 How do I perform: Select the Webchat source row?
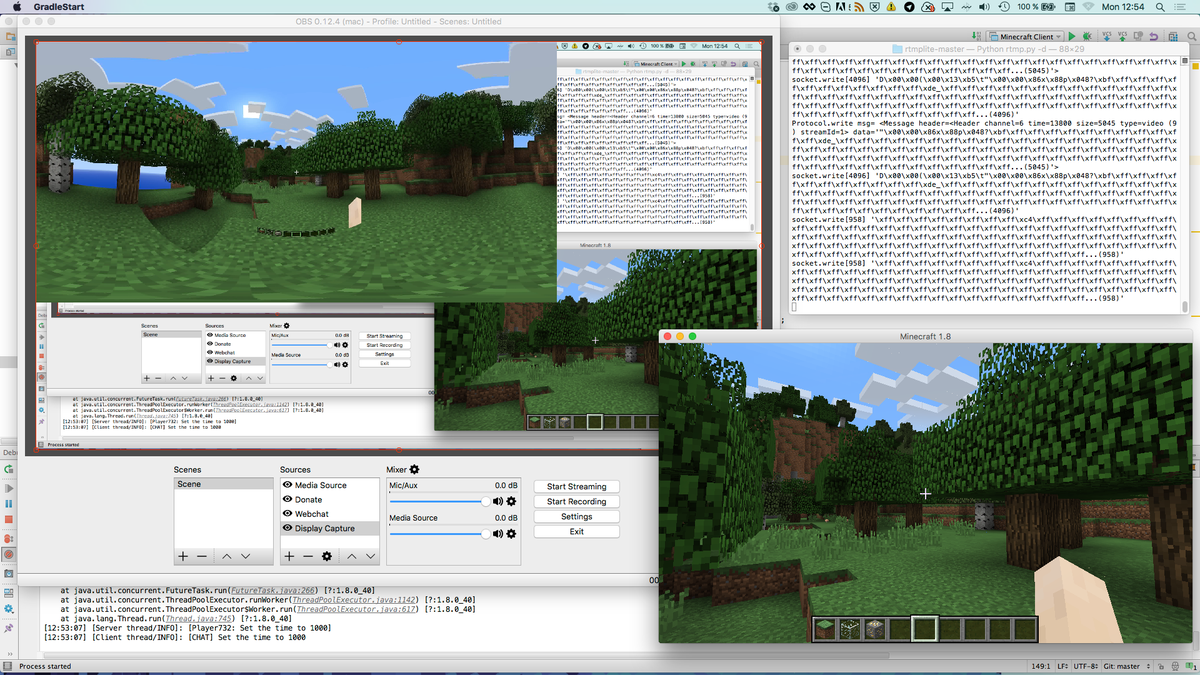[x=330, y=513]
